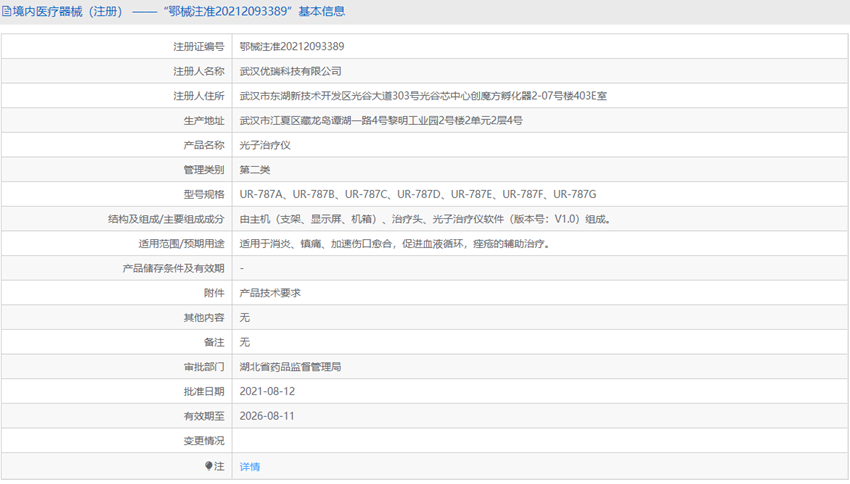Click the 注册人名称 label
The width and height of the screenshot is (850, 484).
[x=198, y=71]
